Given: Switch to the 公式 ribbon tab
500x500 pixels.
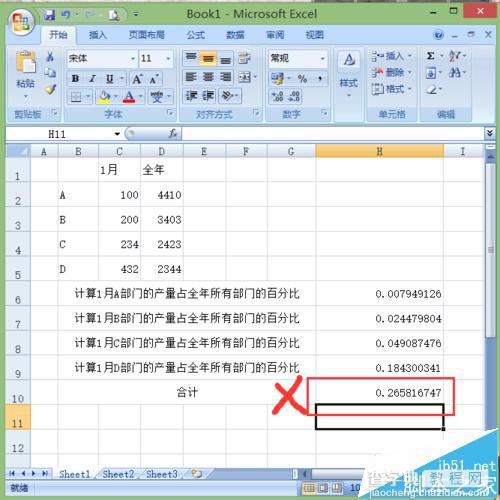Looking at the screenshot, I should [x=195, y=35].
